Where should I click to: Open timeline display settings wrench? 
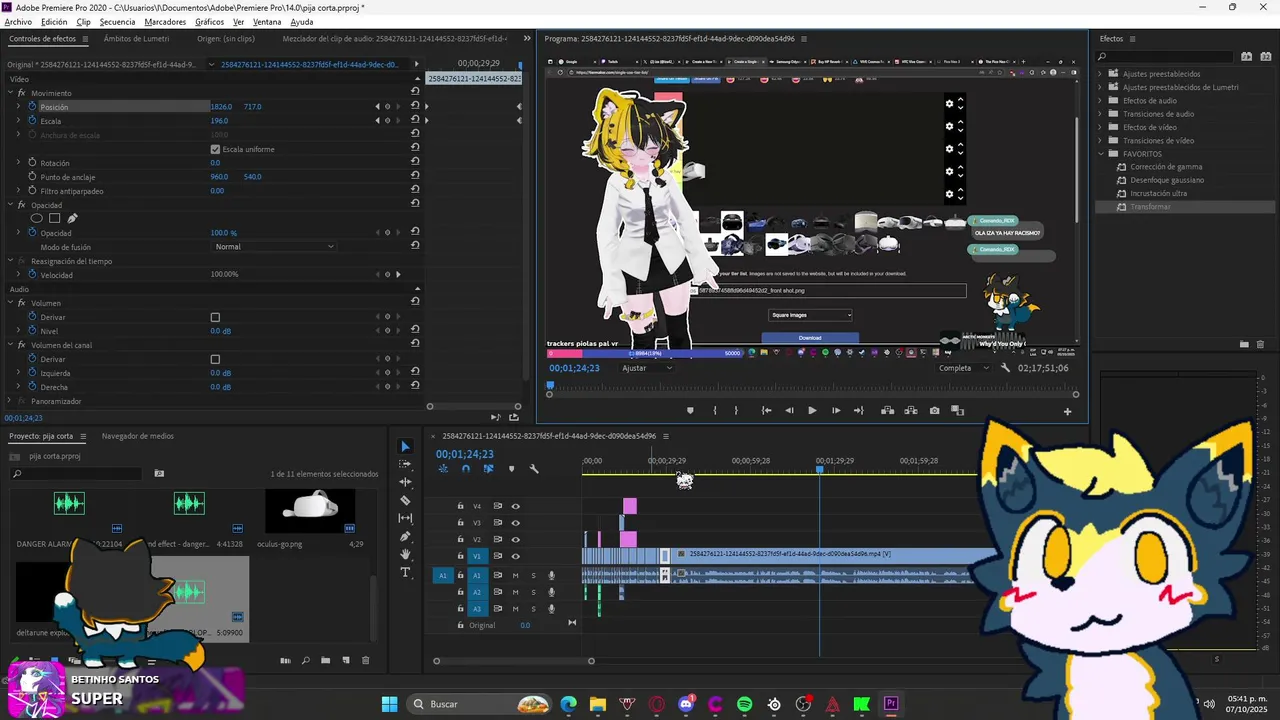click(x=534, y=469)
